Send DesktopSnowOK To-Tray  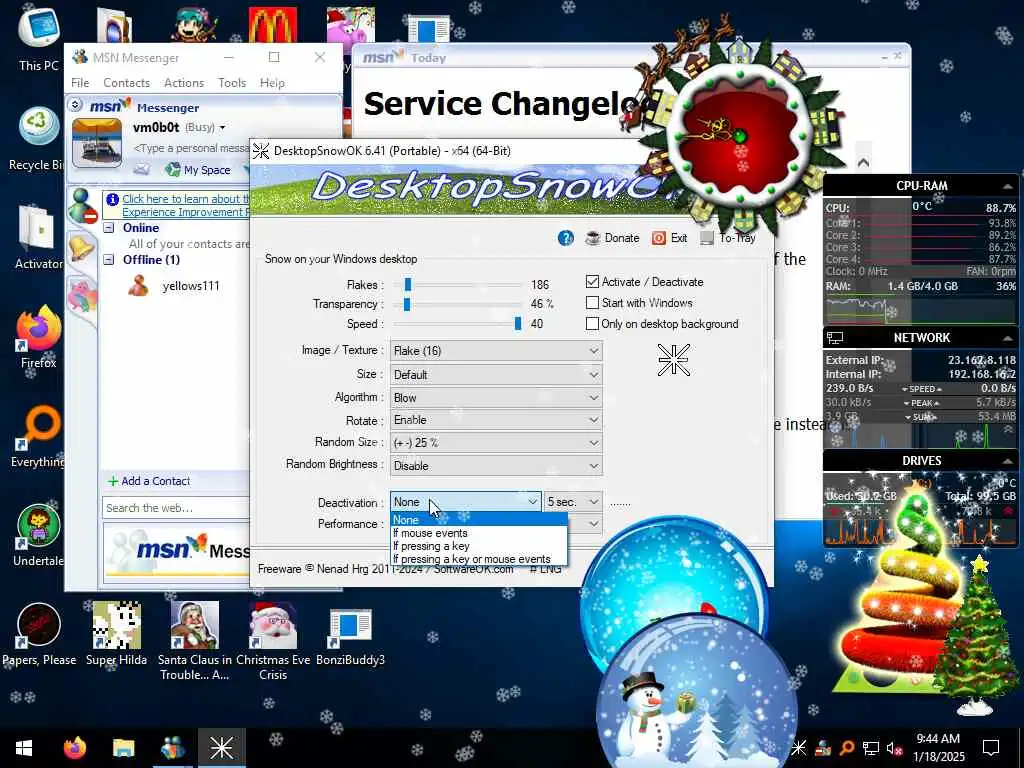coord(728,238)
